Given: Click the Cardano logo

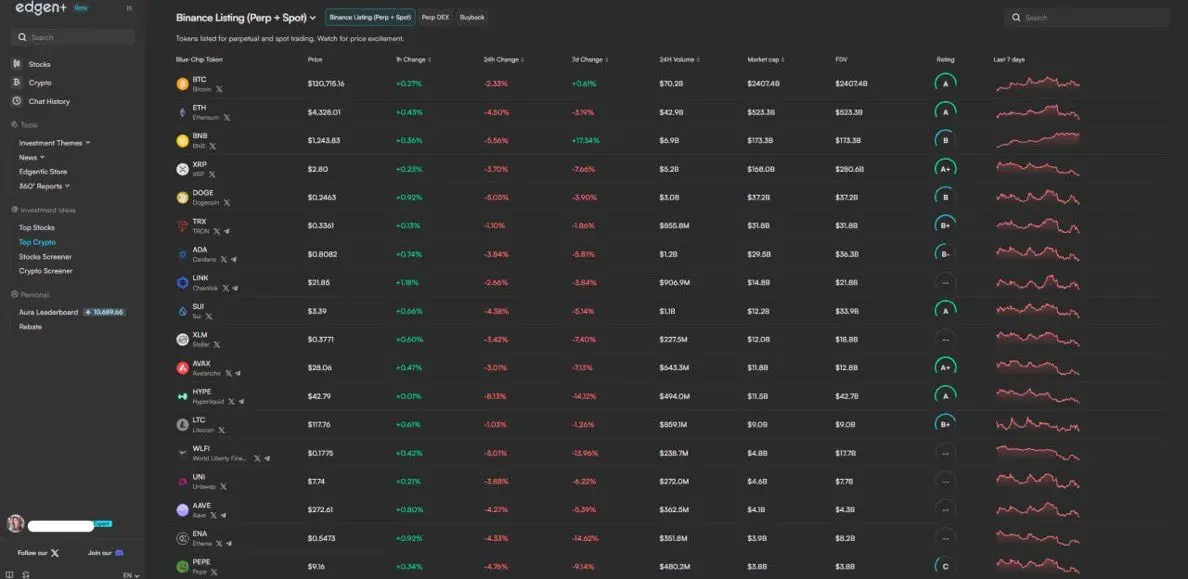Looking at the screenshot, I should point(182,254).
